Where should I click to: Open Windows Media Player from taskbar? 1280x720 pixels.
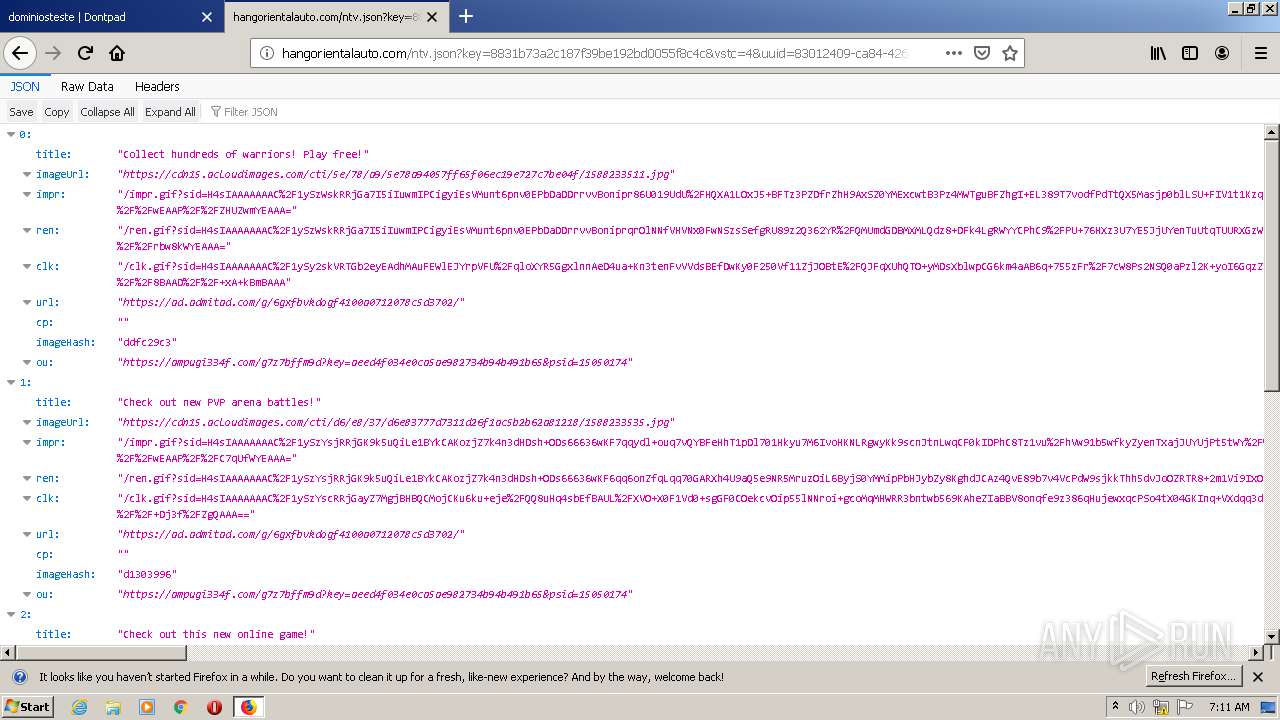(147, 707)
